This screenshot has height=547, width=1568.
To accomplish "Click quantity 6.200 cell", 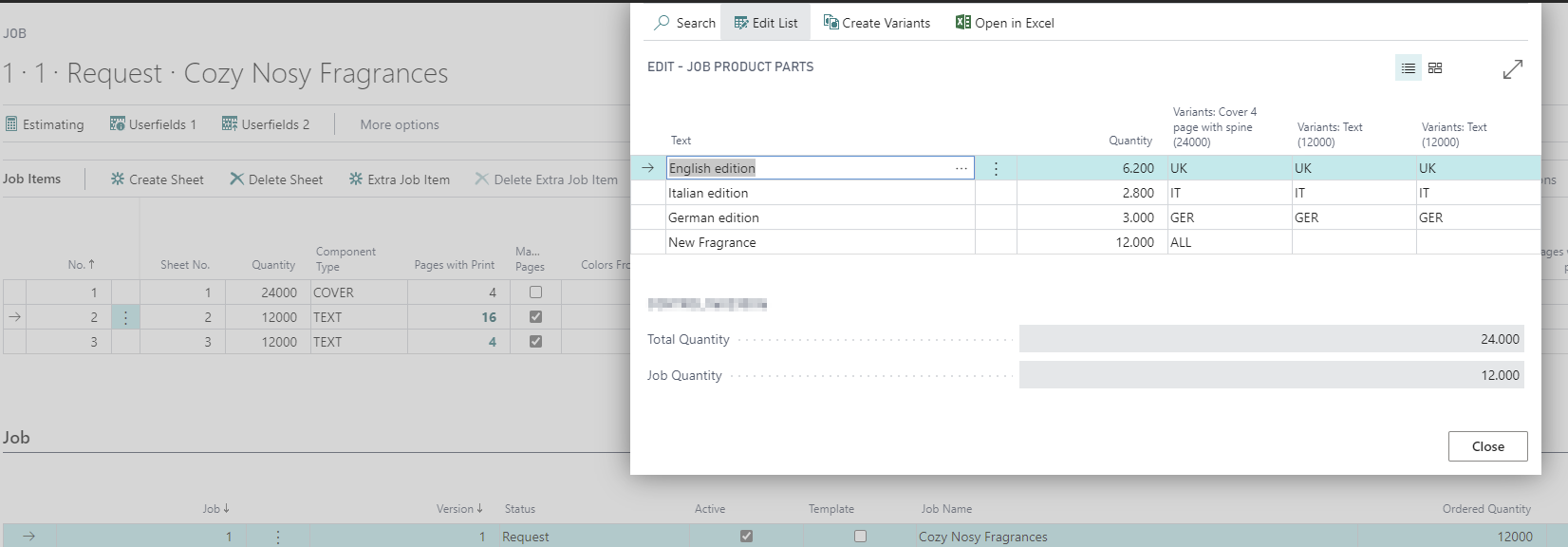I will (1092, 168).
